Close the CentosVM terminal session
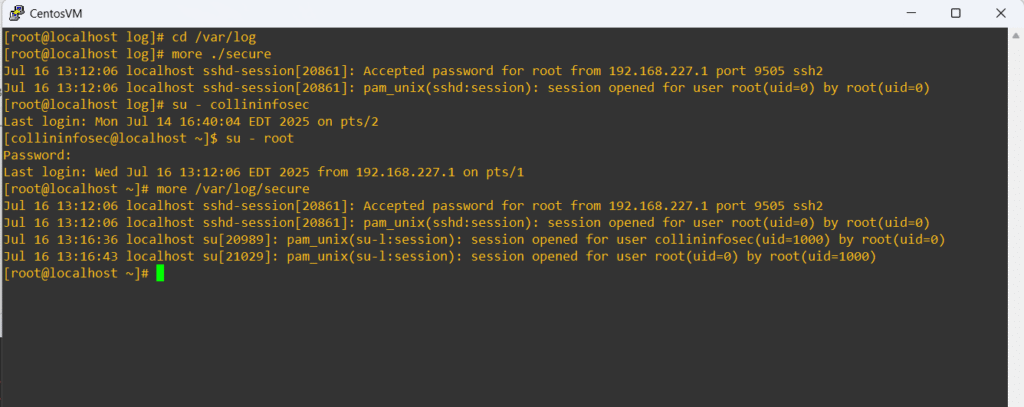 click(1002, 12)
